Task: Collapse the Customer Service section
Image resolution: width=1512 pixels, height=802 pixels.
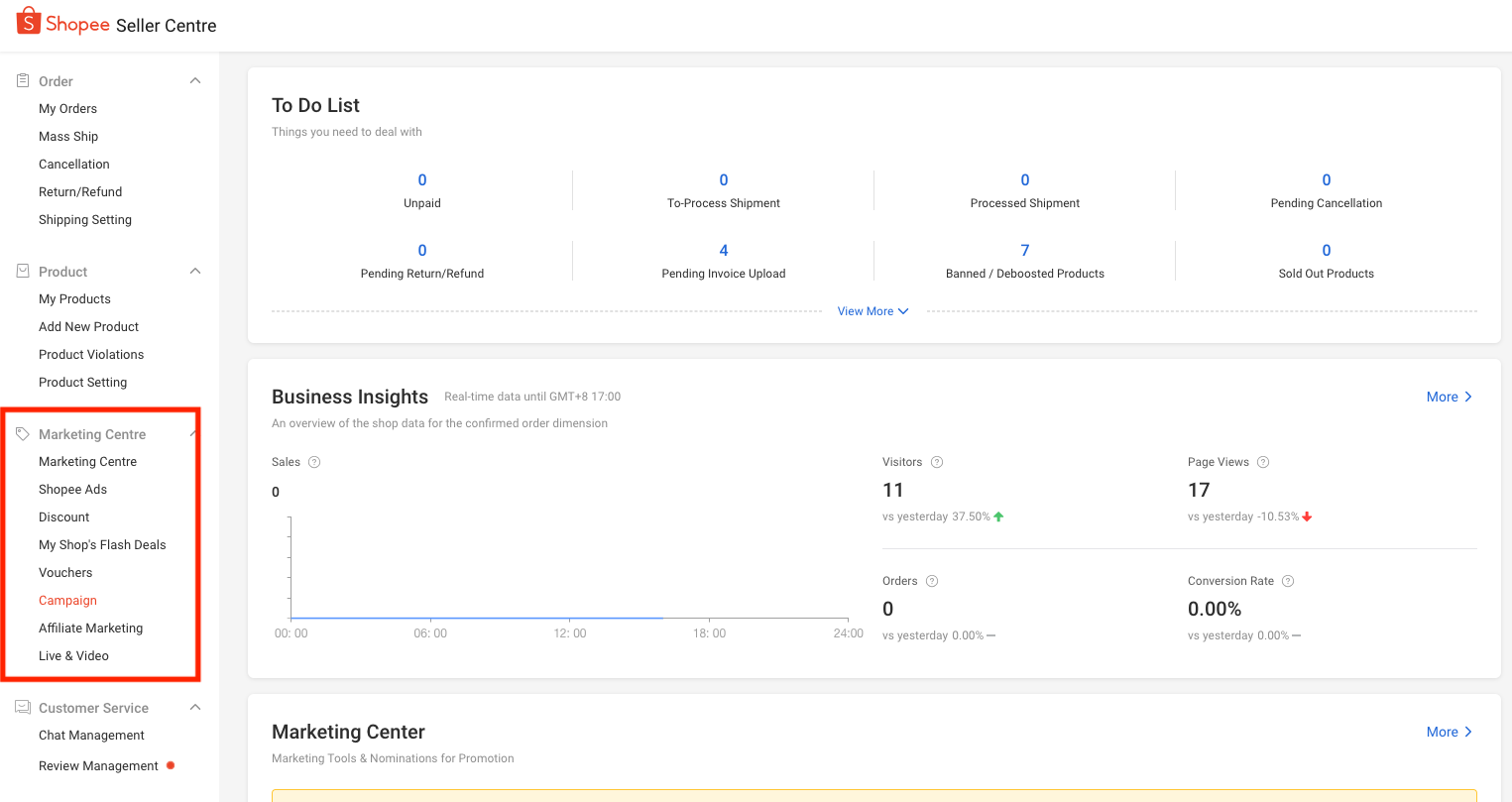Action: tap(195, 707)
